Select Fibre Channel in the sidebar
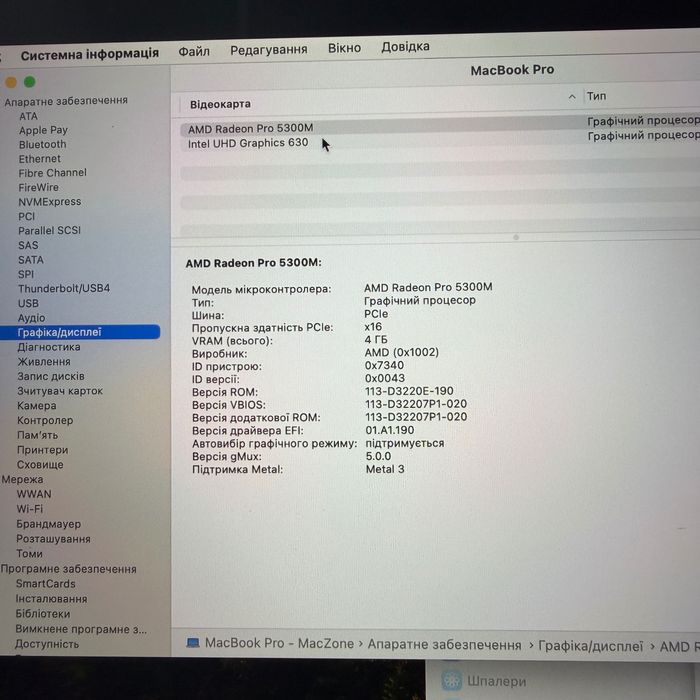 pos(52,173)
